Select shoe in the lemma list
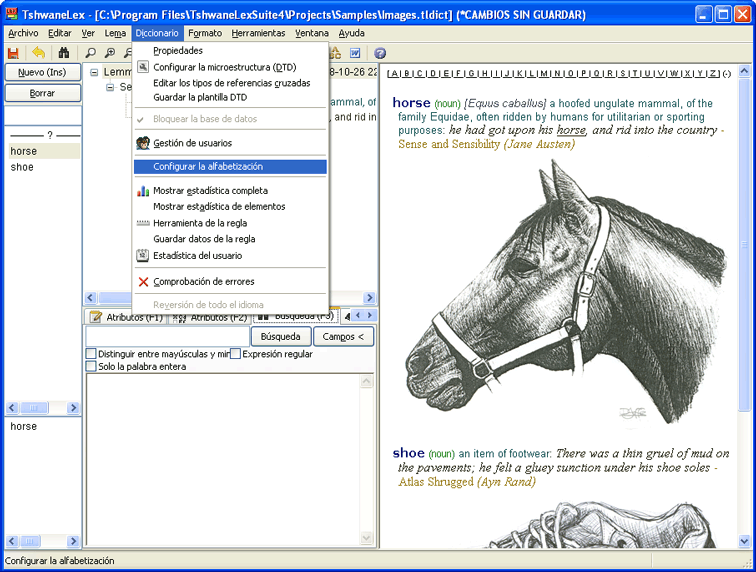This screenshot has height=572, width=756. (44, 167)
